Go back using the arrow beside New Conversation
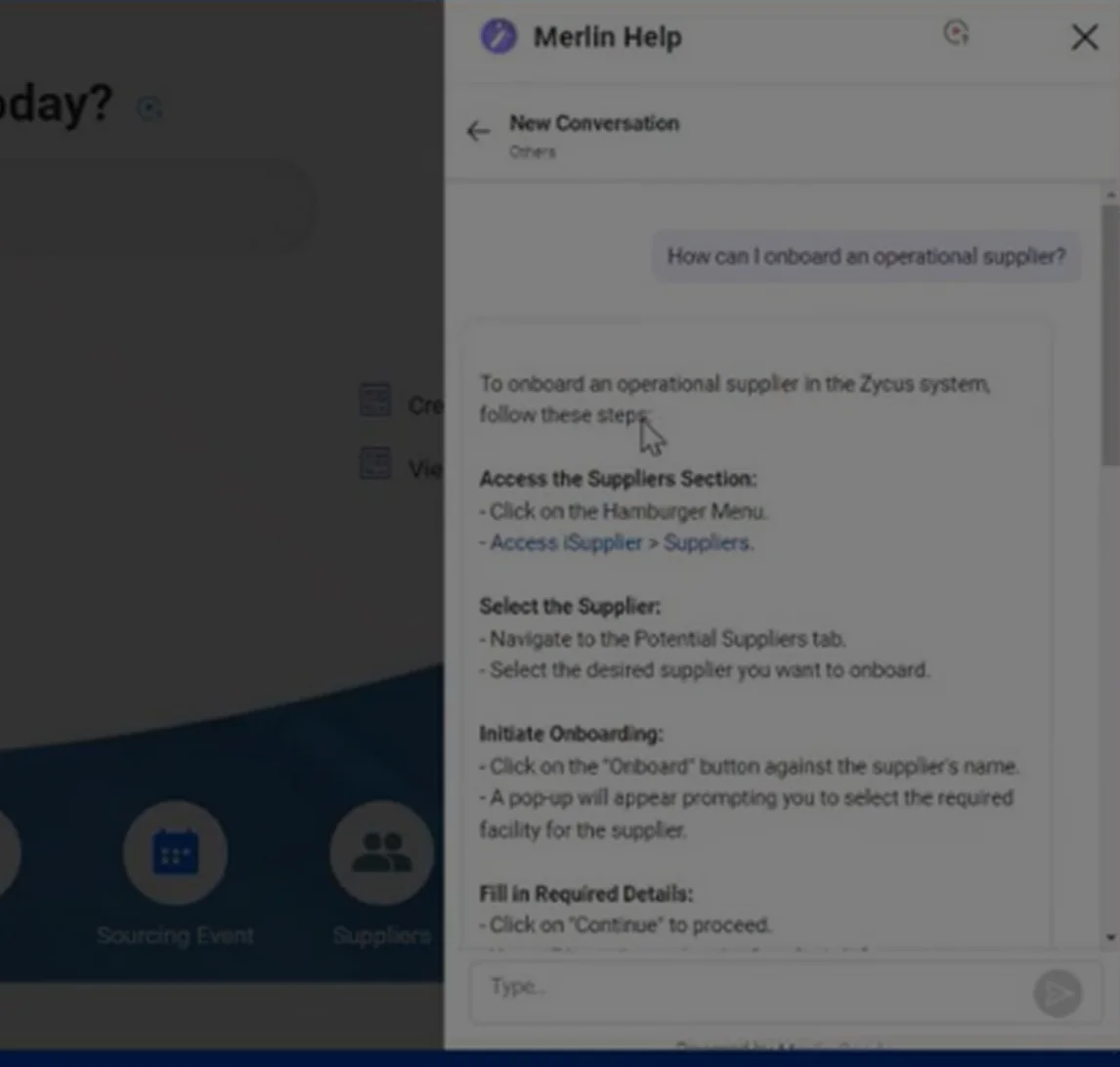The image size is (1120, 1067). (x=478, y=131)
